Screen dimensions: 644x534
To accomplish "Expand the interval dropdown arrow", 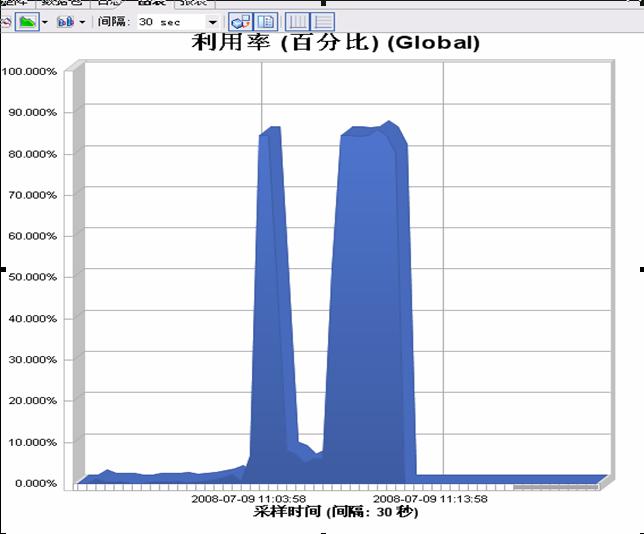I will point(212,22).
